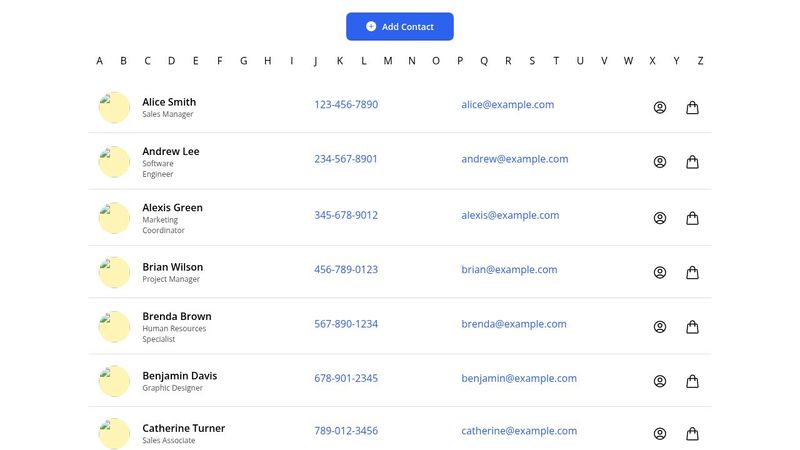Jump to contacts starting with M
Screen dimensions: 800x450
click(388, 61)
